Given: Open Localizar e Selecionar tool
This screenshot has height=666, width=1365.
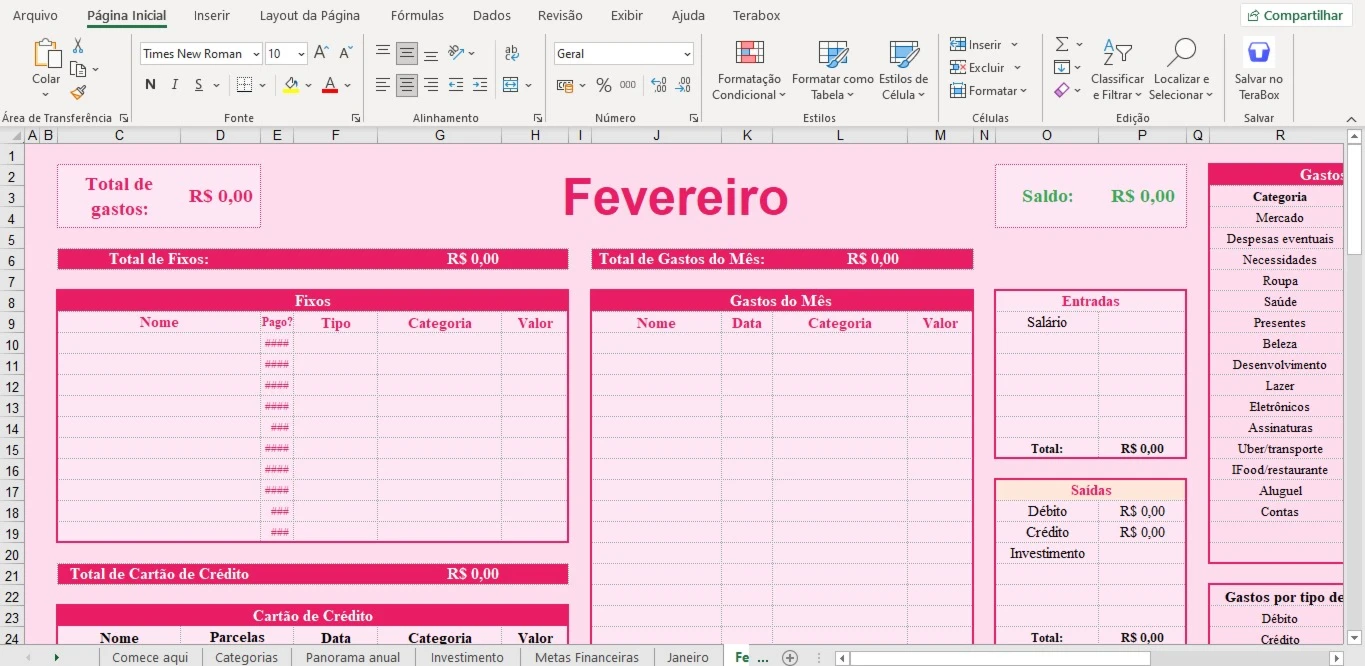Looking at the screenshot, I should (1181, 68).
